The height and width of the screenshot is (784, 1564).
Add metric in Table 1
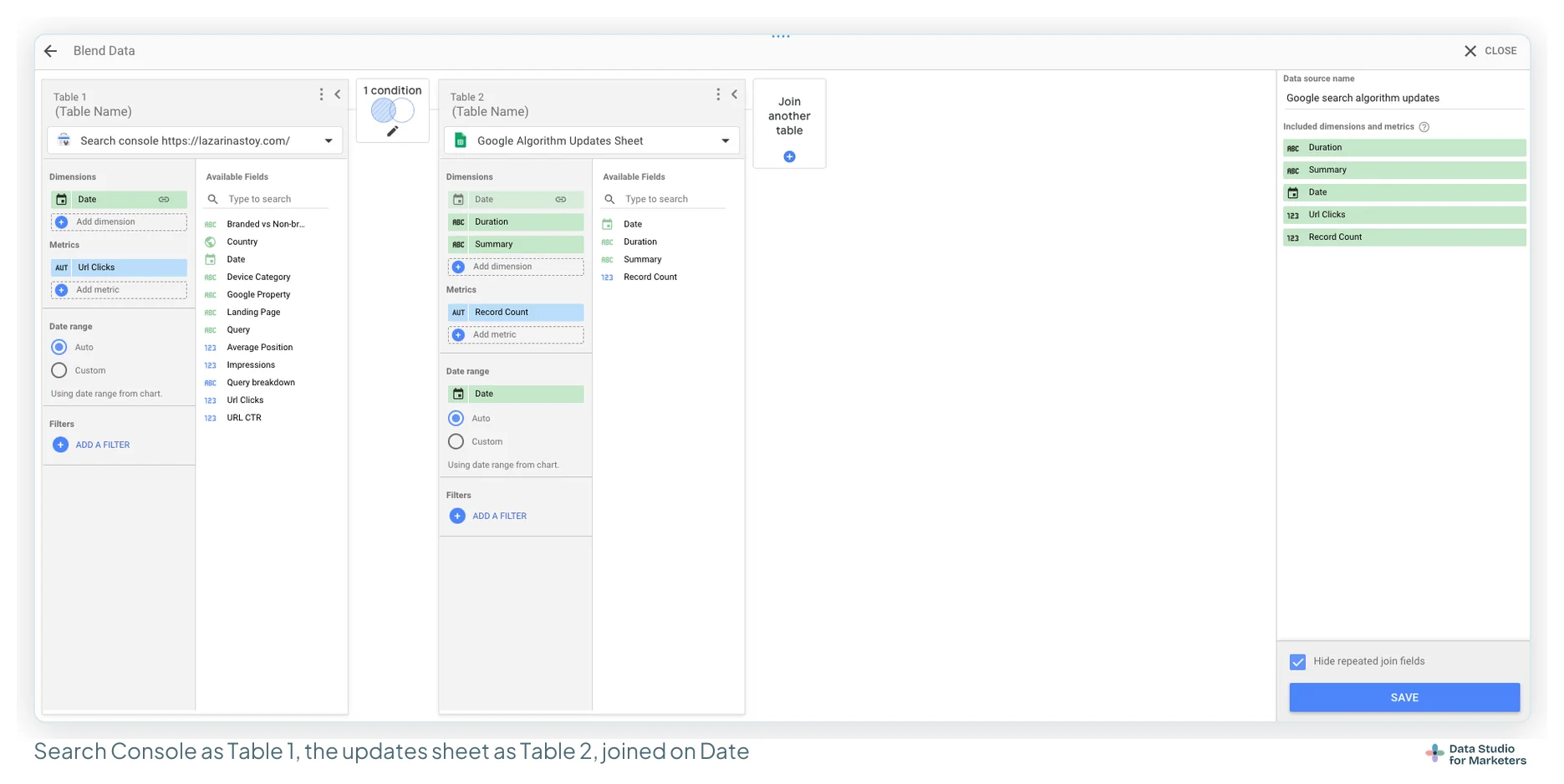119,290
